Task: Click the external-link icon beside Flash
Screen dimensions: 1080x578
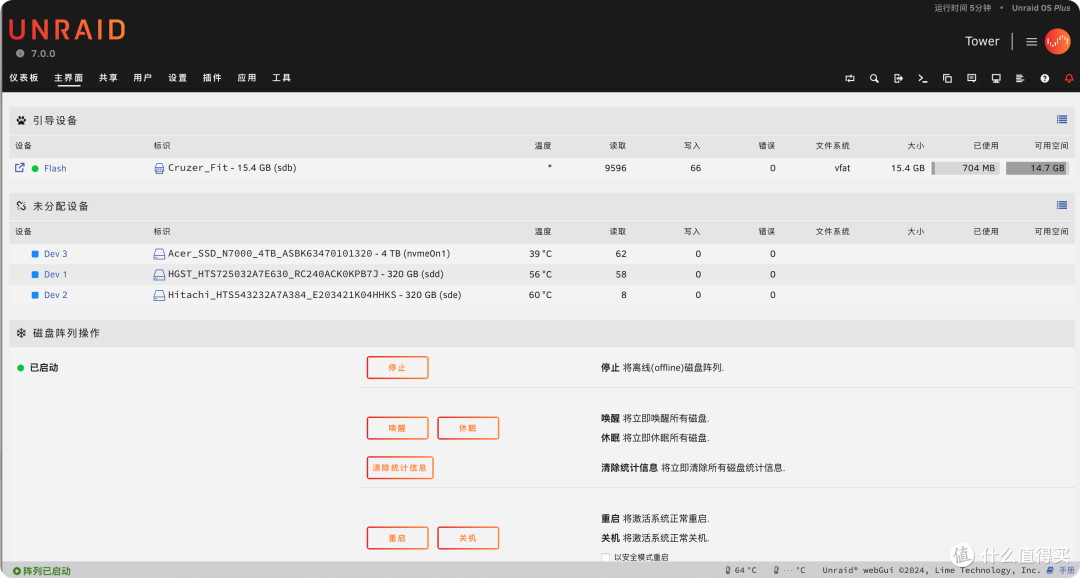Action: point(20,167)
